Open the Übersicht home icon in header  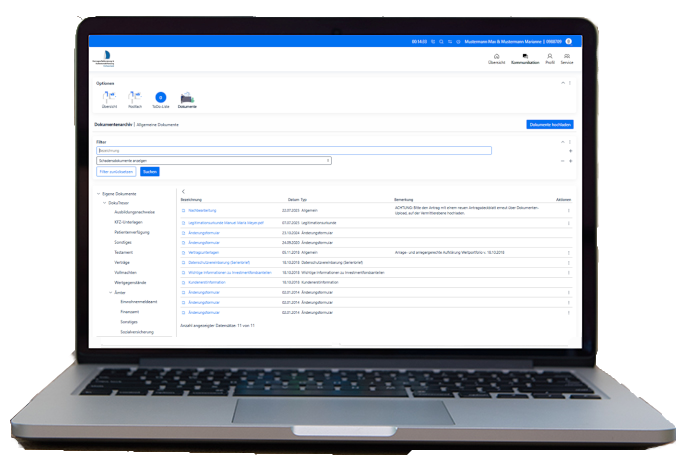pyautogui.click(x=496, y=57)
